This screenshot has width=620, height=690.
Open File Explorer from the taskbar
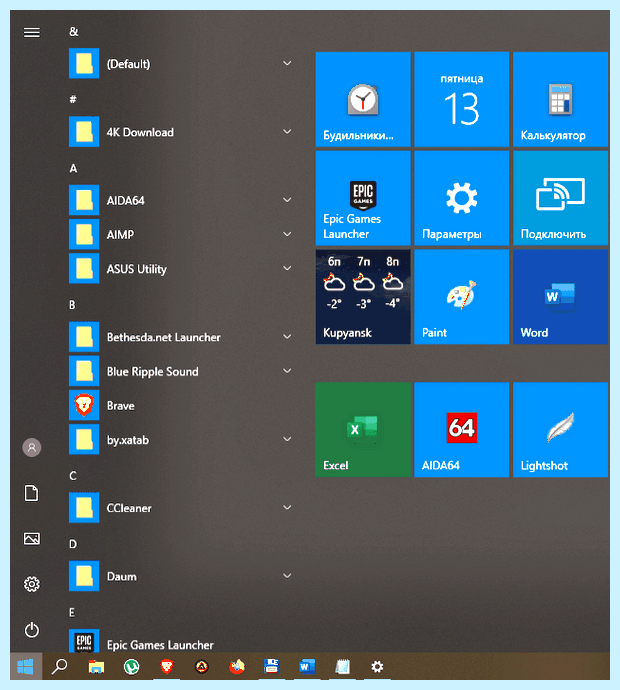[x=96, y=667]
